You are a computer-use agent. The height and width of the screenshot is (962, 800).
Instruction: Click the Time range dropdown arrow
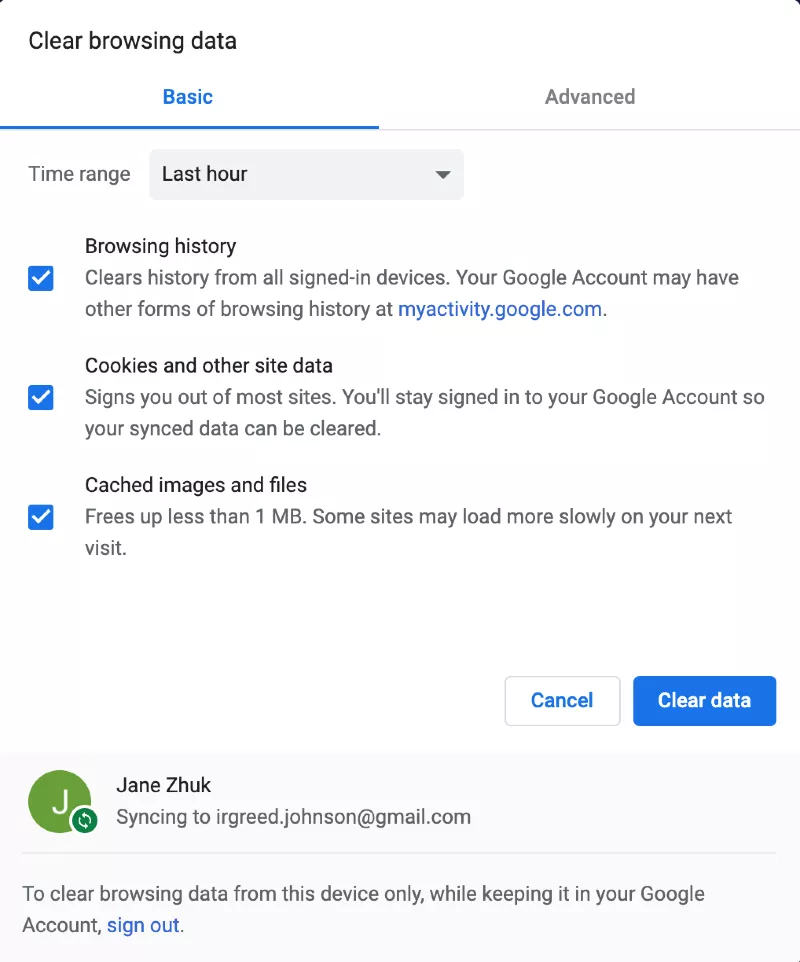[442, 175]
